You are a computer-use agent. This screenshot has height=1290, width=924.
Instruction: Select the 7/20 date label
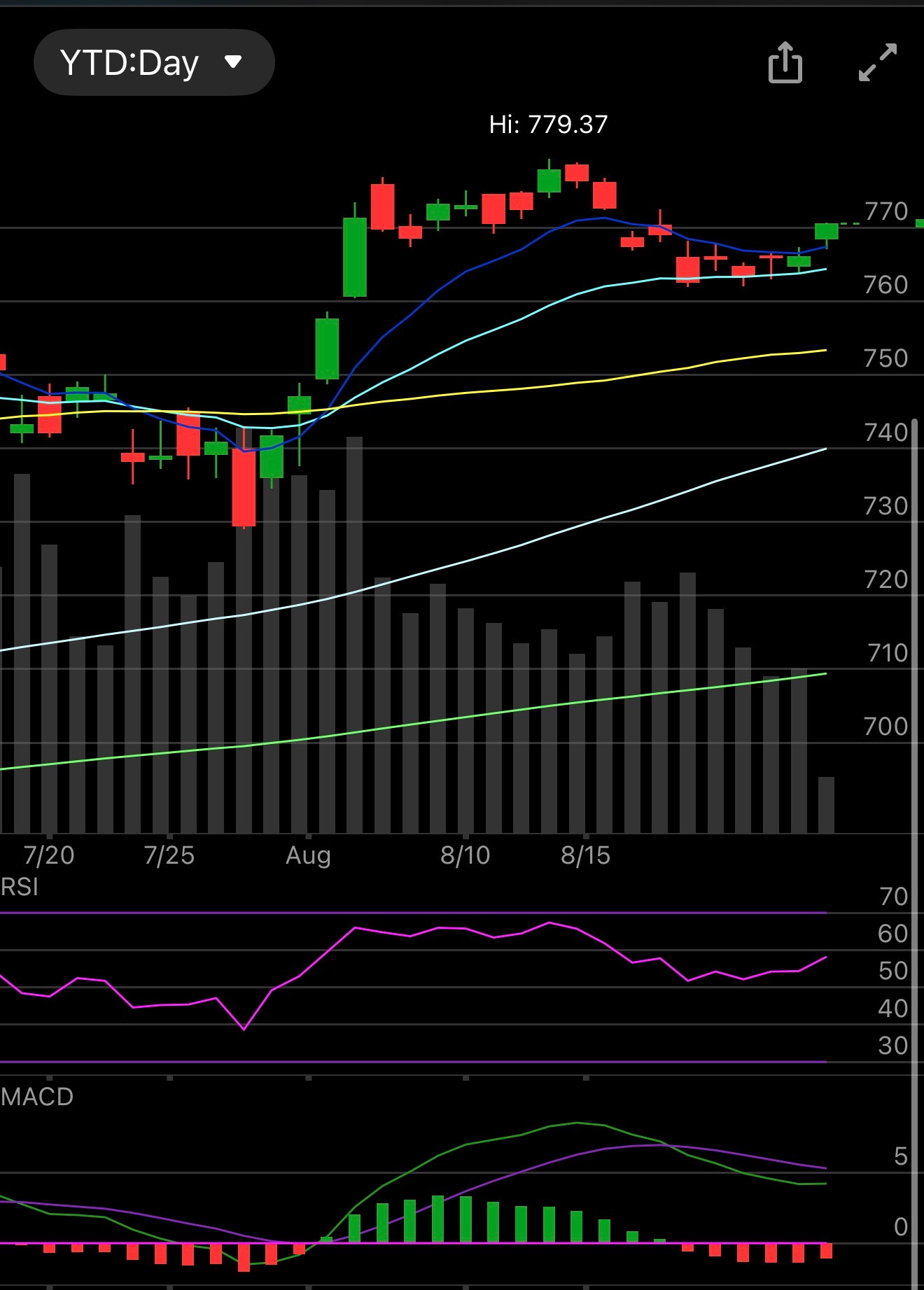[49, 855]
